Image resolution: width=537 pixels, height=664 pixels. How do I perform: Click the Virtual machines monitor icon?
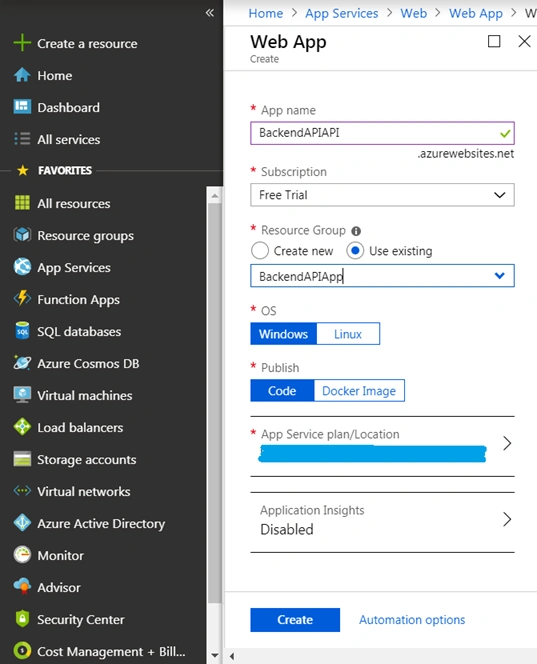point(22,395)
